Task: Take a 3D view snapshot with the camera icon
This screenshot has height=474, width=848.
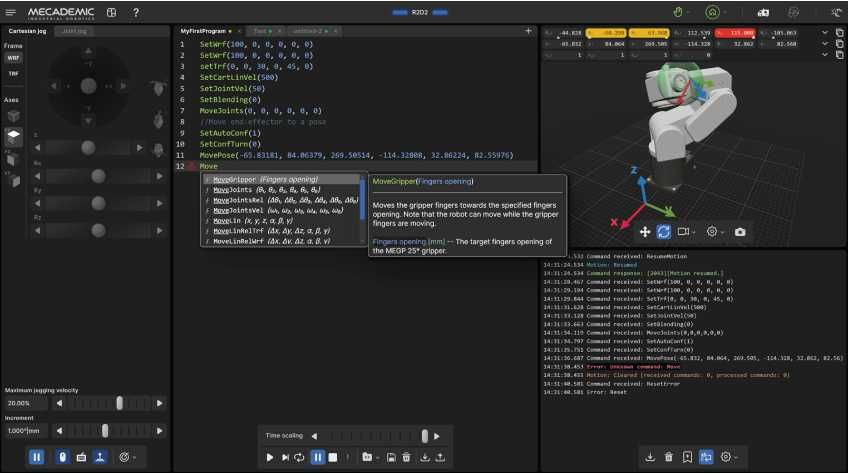Action: coord(739,232)
